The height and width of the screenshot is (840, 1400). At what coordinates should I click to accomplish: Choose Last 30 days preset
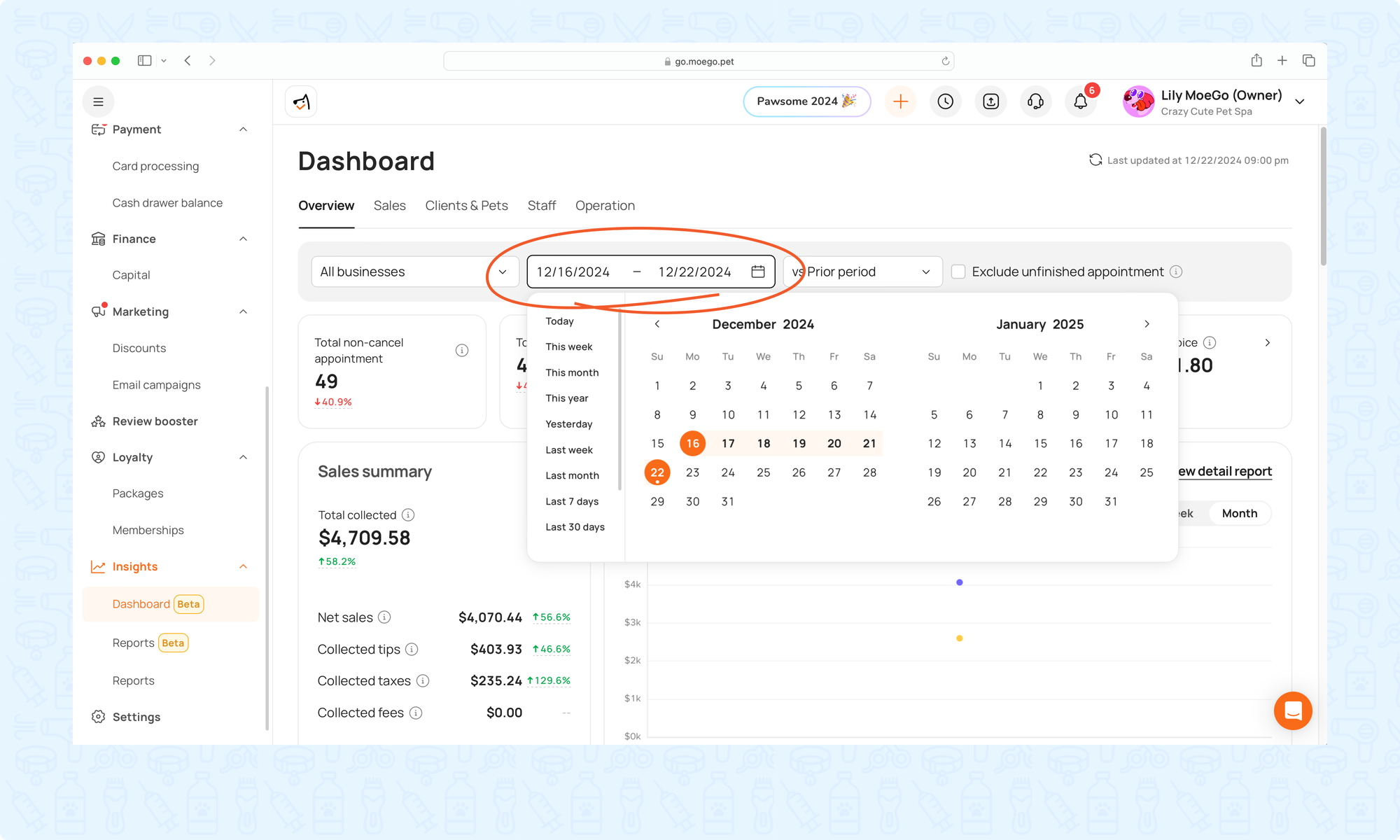point(575,527)
